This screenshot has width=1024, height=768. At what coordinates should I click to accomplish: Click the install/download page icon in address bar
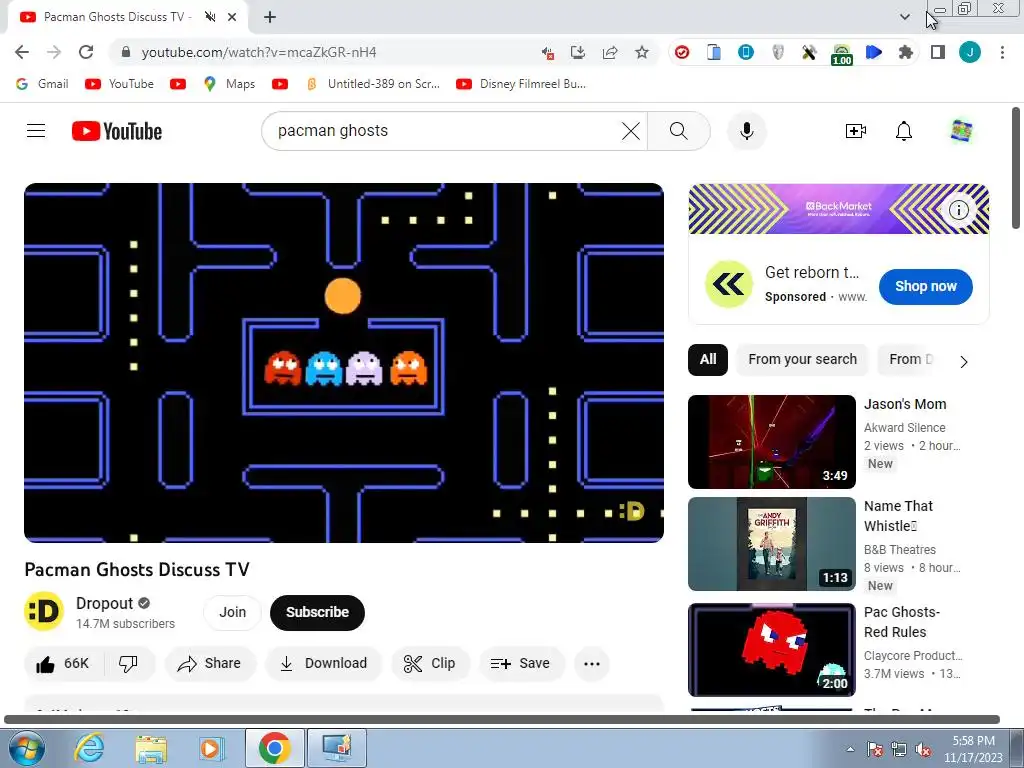(x=577, y=52)
